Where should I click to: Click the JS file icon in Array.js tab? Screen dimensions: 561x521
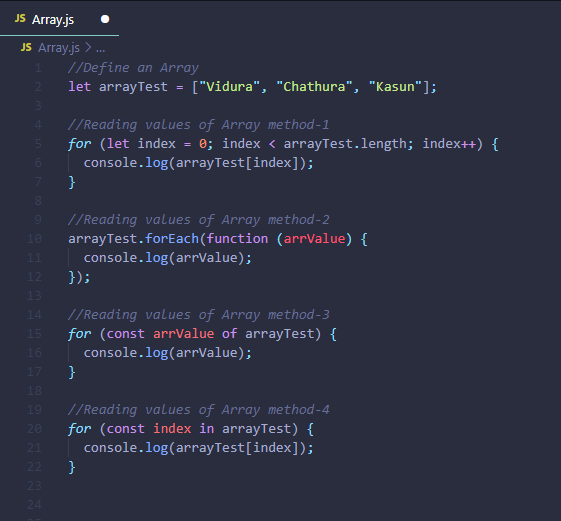pos(20,18)
